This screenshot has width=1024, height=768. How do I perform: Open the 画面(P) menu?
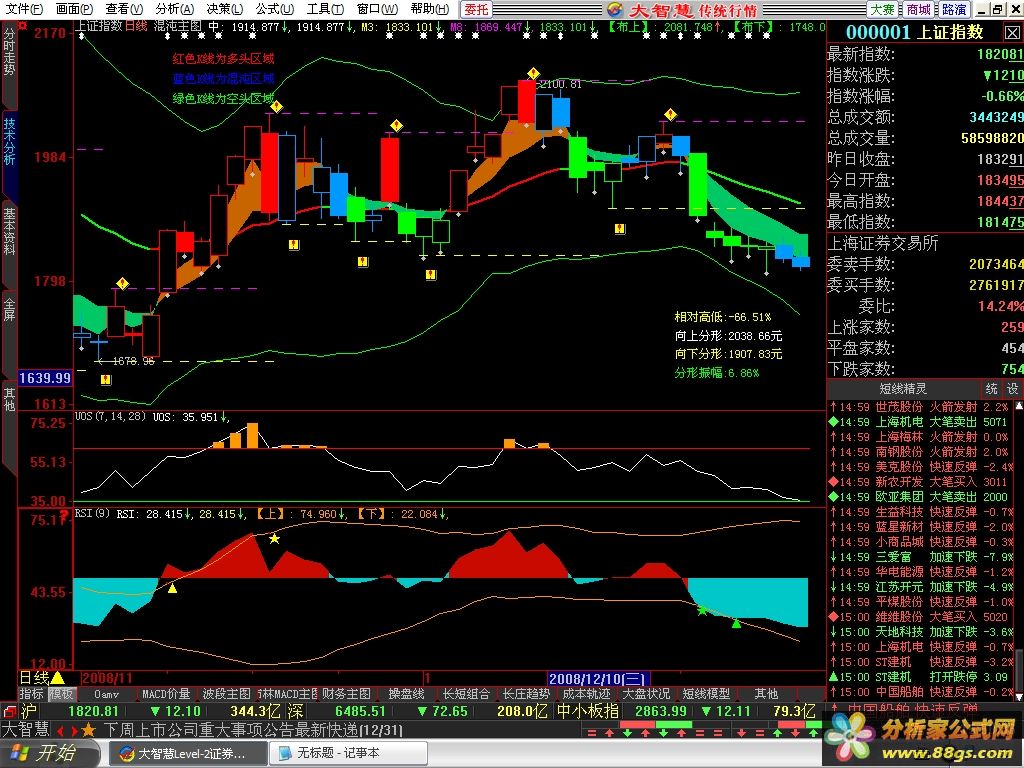coord(74,9)
